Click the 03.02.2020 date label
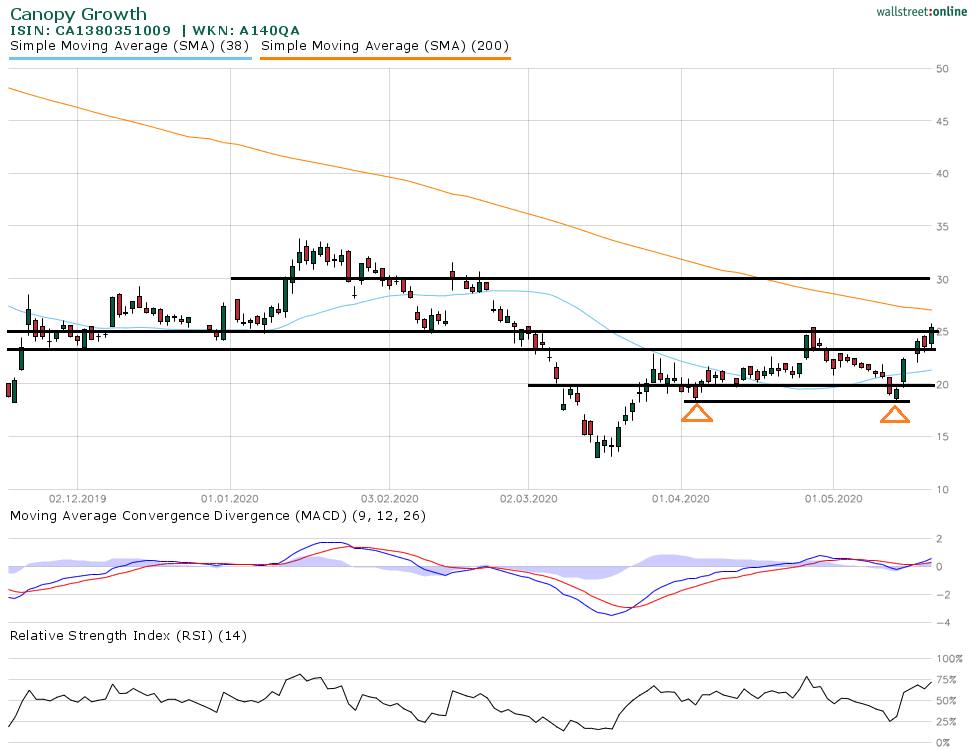Image resolution: width=976 pixels, height=750 pixels. click(390, 499)
